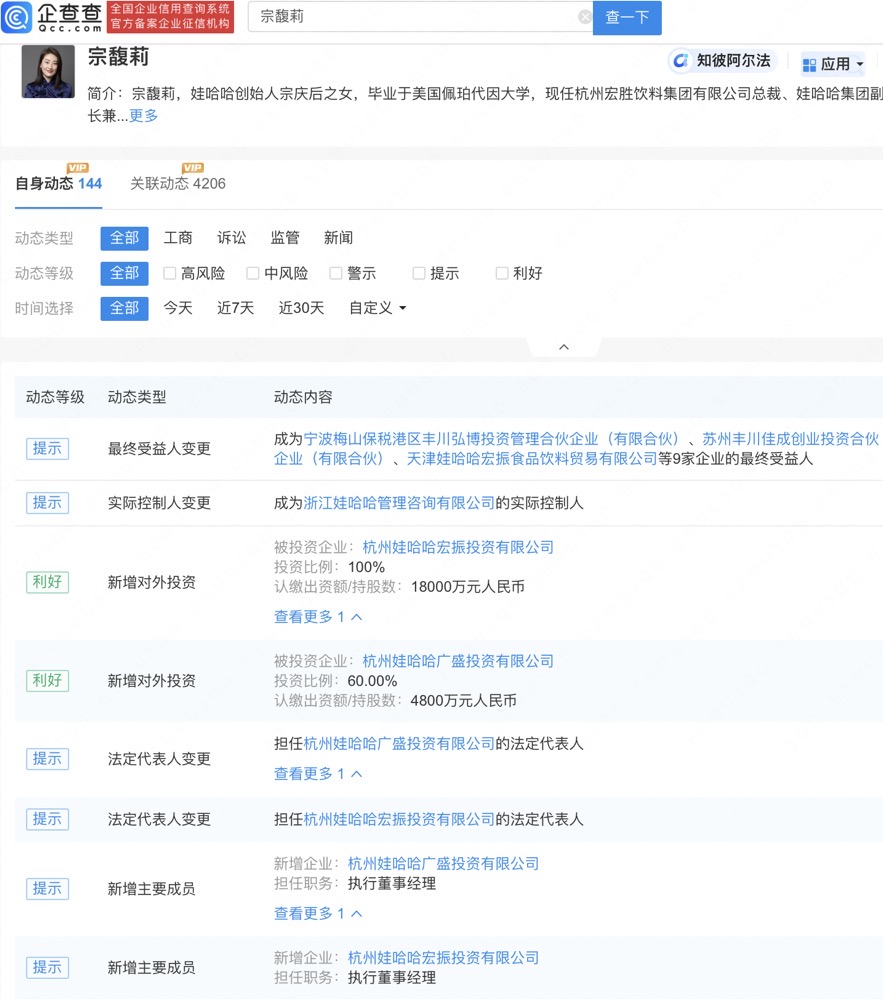883x1000 pixels.
Task: Filter dynamic type by 诉讼
Action: [231, 238]
